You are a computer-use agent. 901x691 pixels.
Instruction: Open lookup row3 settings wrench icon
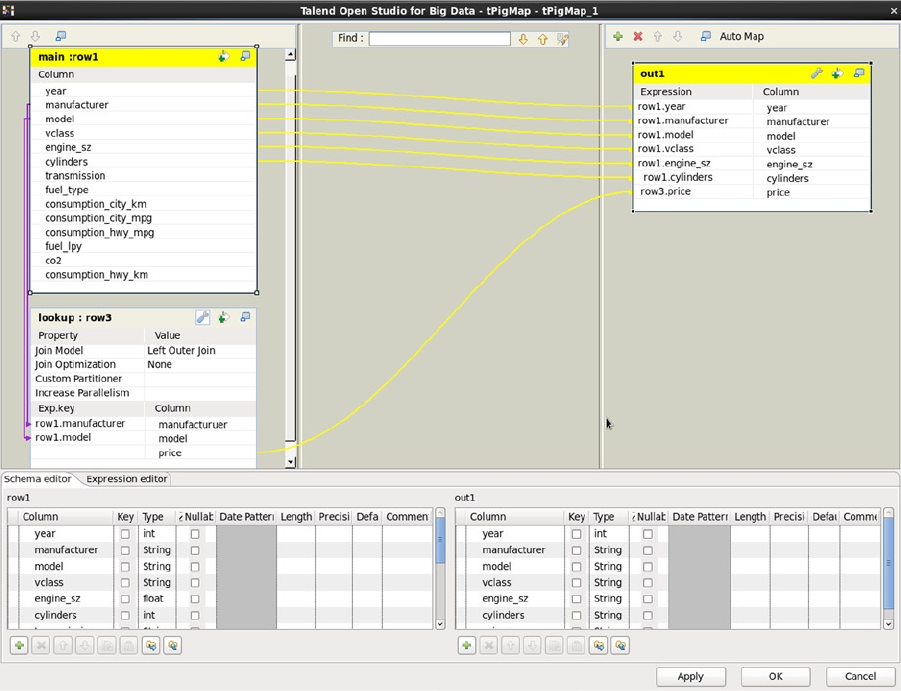[202, 317]
